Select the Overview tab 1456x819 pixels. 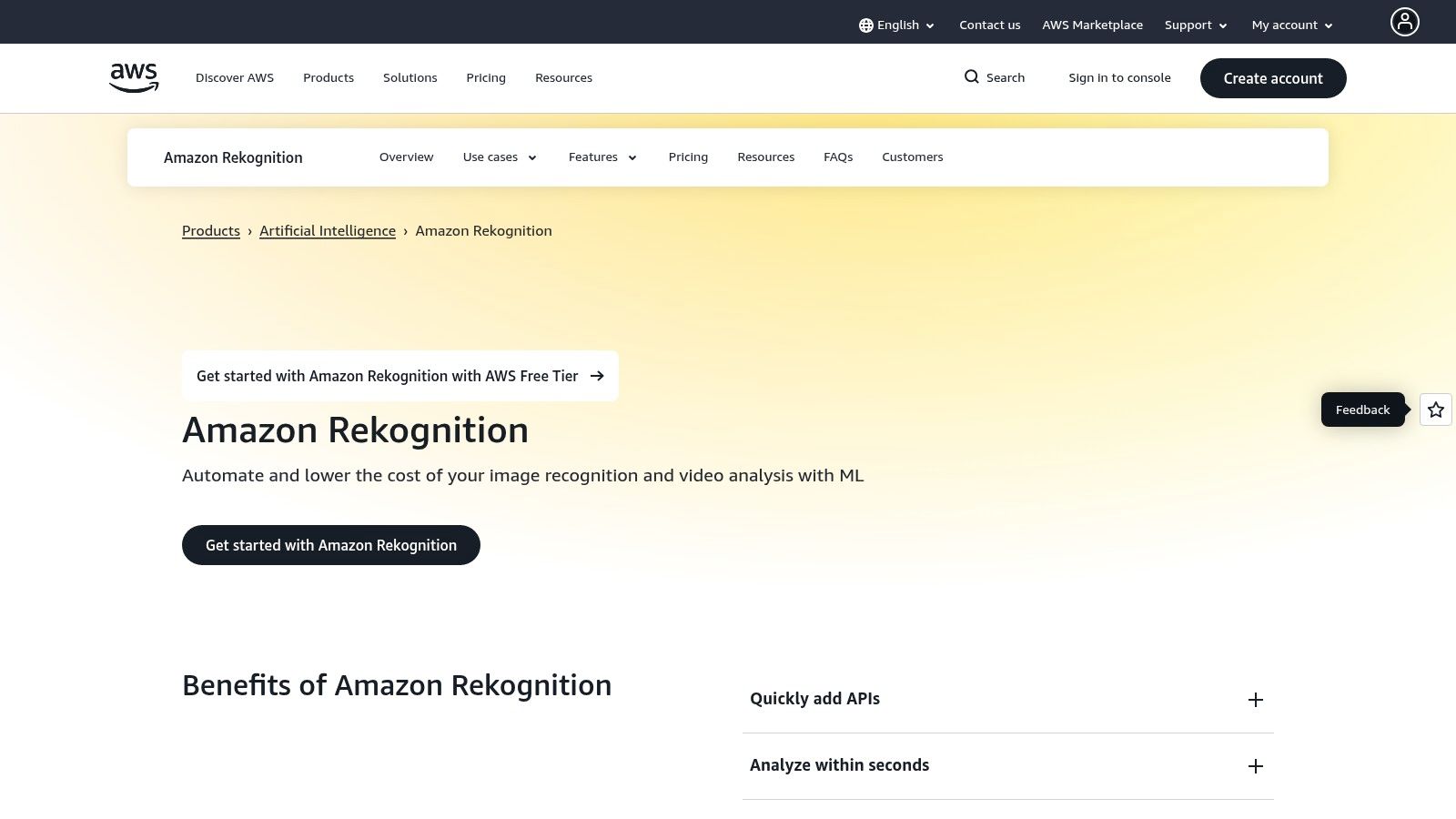click(x=406, y=157)
